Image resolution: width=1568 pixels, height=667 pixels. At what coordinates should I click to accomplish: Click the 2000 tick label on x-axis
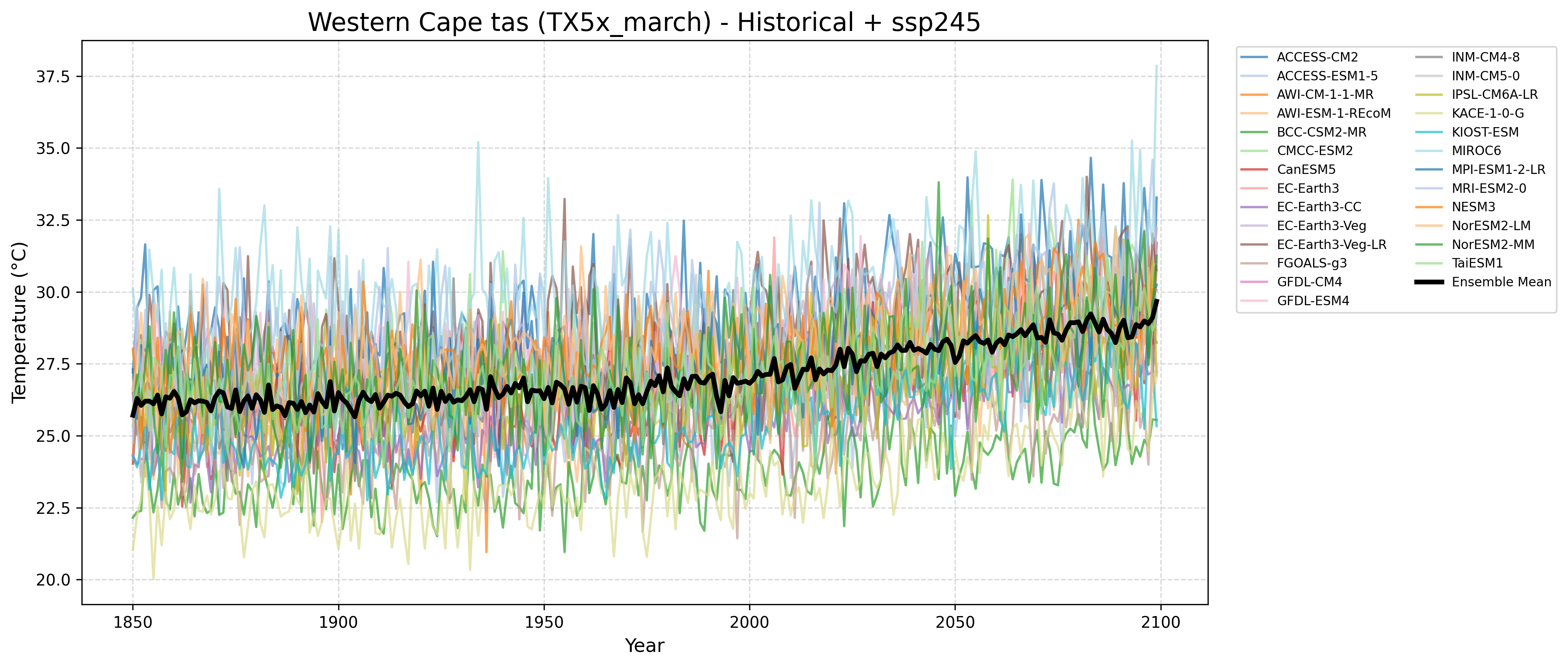pyautogui.click(x=749, y=622)
